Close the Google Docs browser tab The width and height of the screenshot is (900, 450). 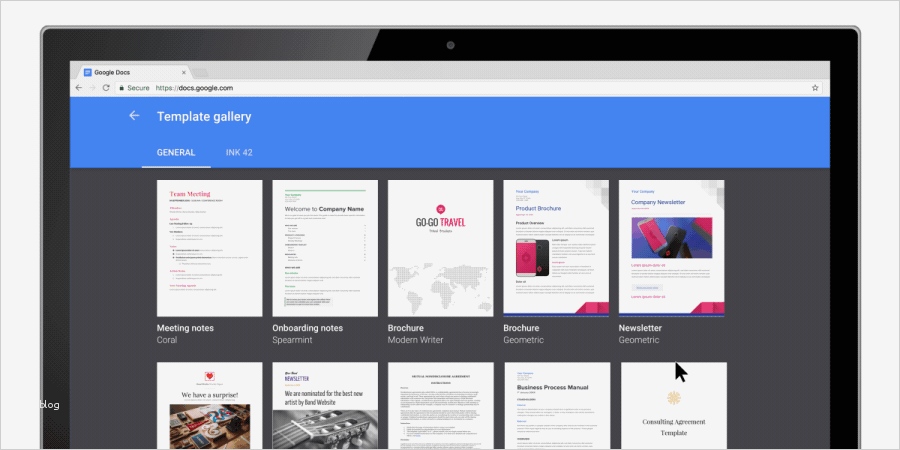point(184,72)
